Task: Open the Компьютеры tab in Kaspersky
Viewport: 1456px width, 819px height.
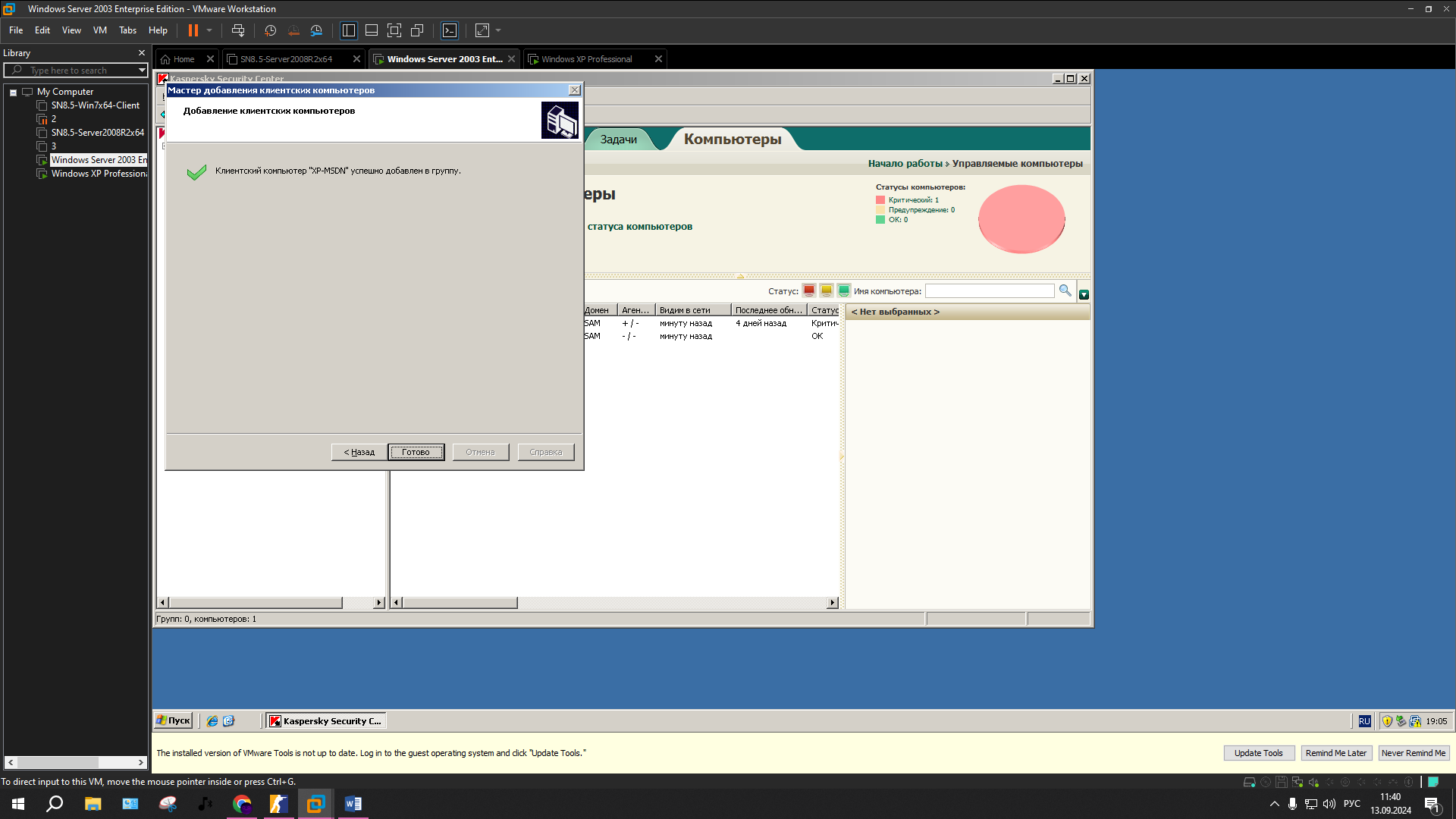Action: (733, 140)
